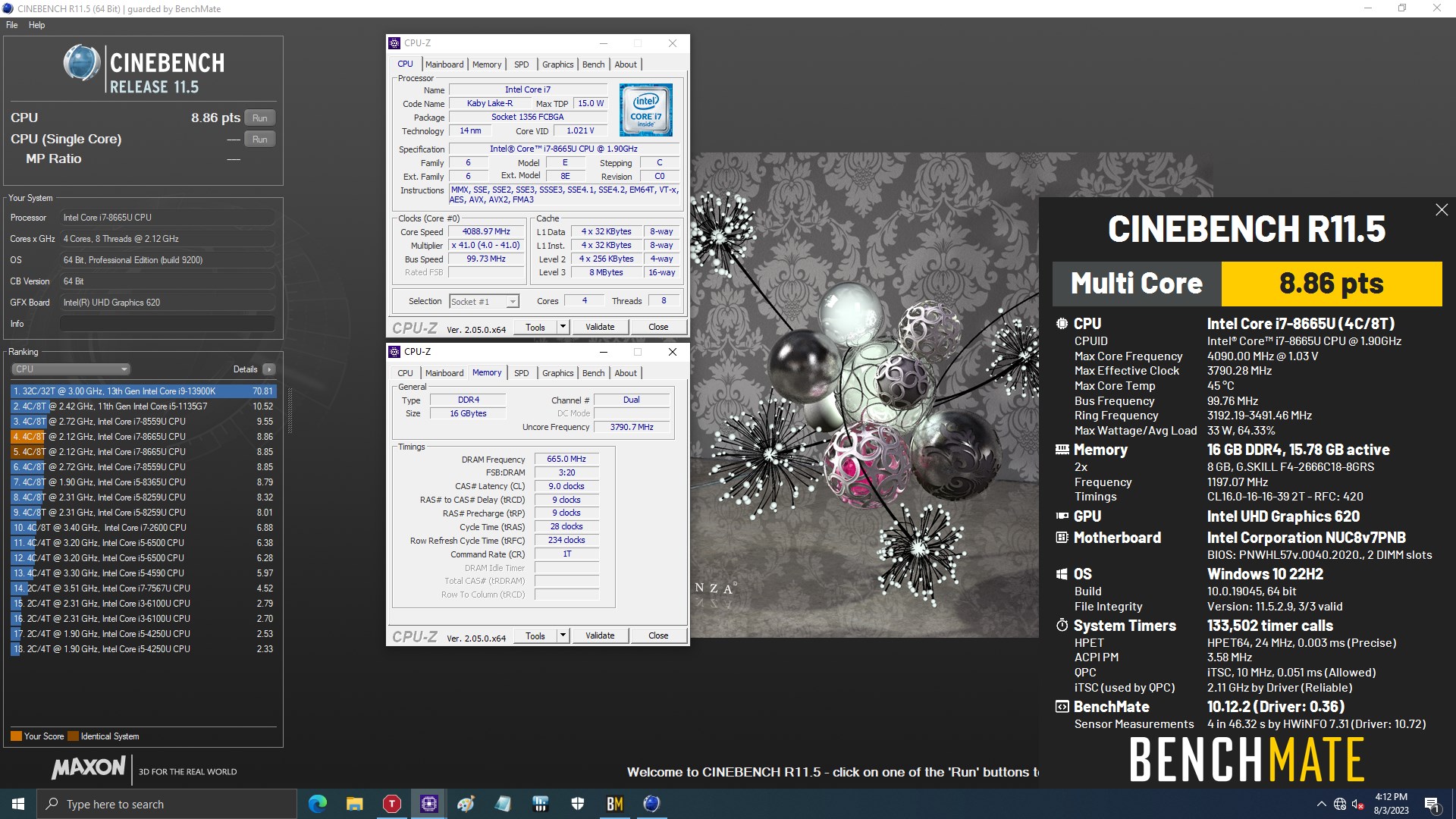This screenshot has height=819, width=1456.
Task: Expand Tools dropdown arrow in lower CPU-Z window
Action: pyautogui.click(x=563, y=635)
